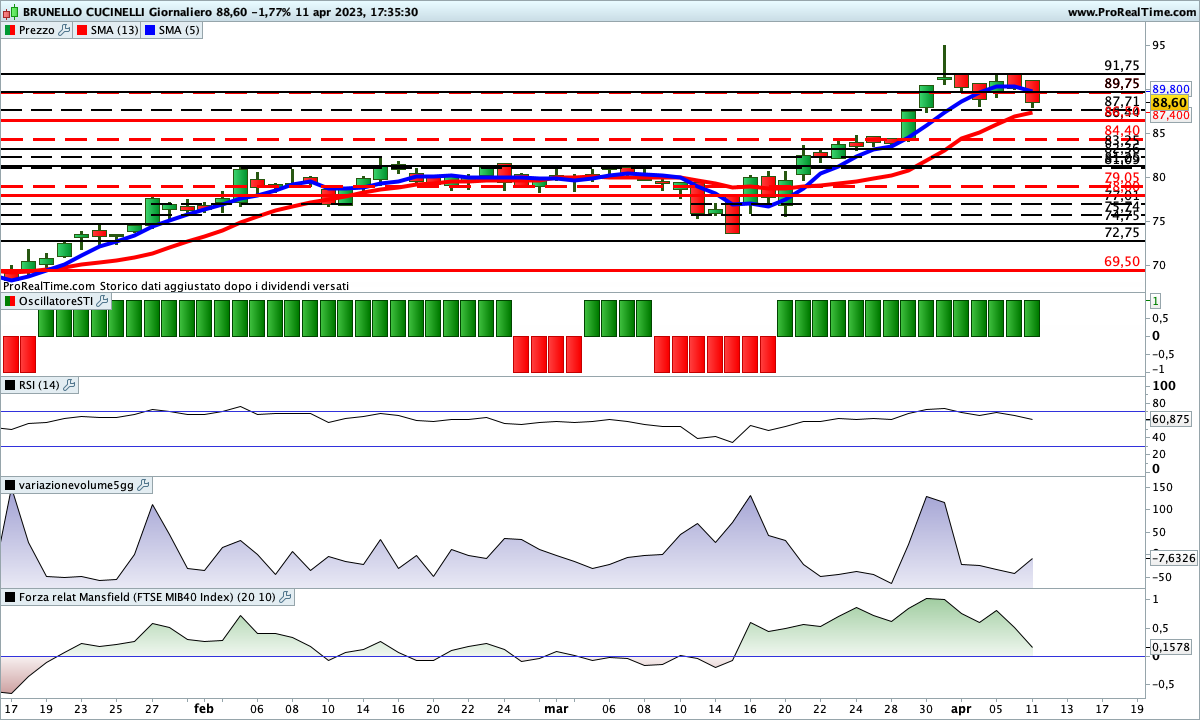Image resolution: width=1200 pixels, height=720 pixels.
Task: Open the www.ProRealTime.com link
Action: tap(1131, 12)
